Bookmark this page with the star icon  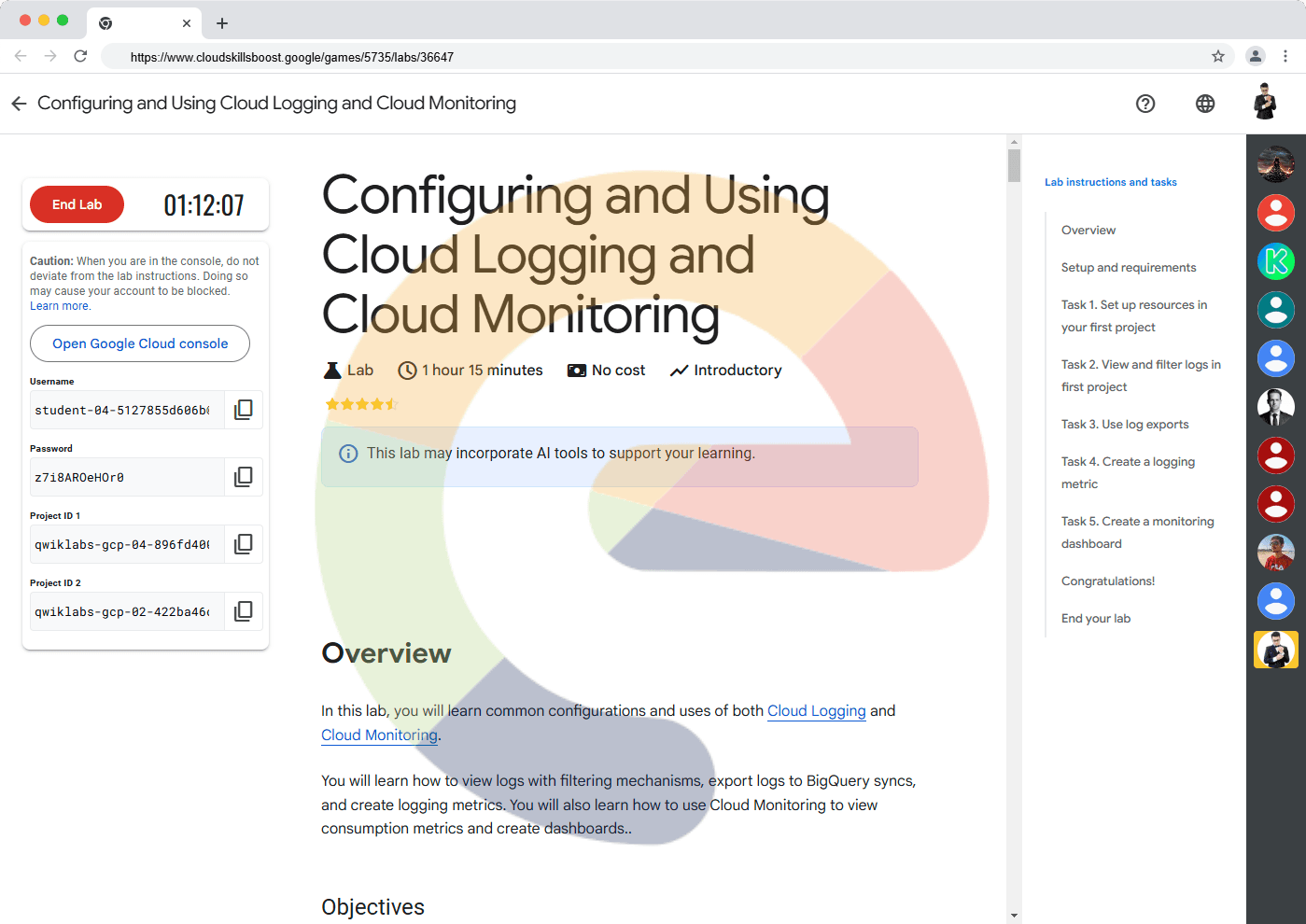point(1218,56)
